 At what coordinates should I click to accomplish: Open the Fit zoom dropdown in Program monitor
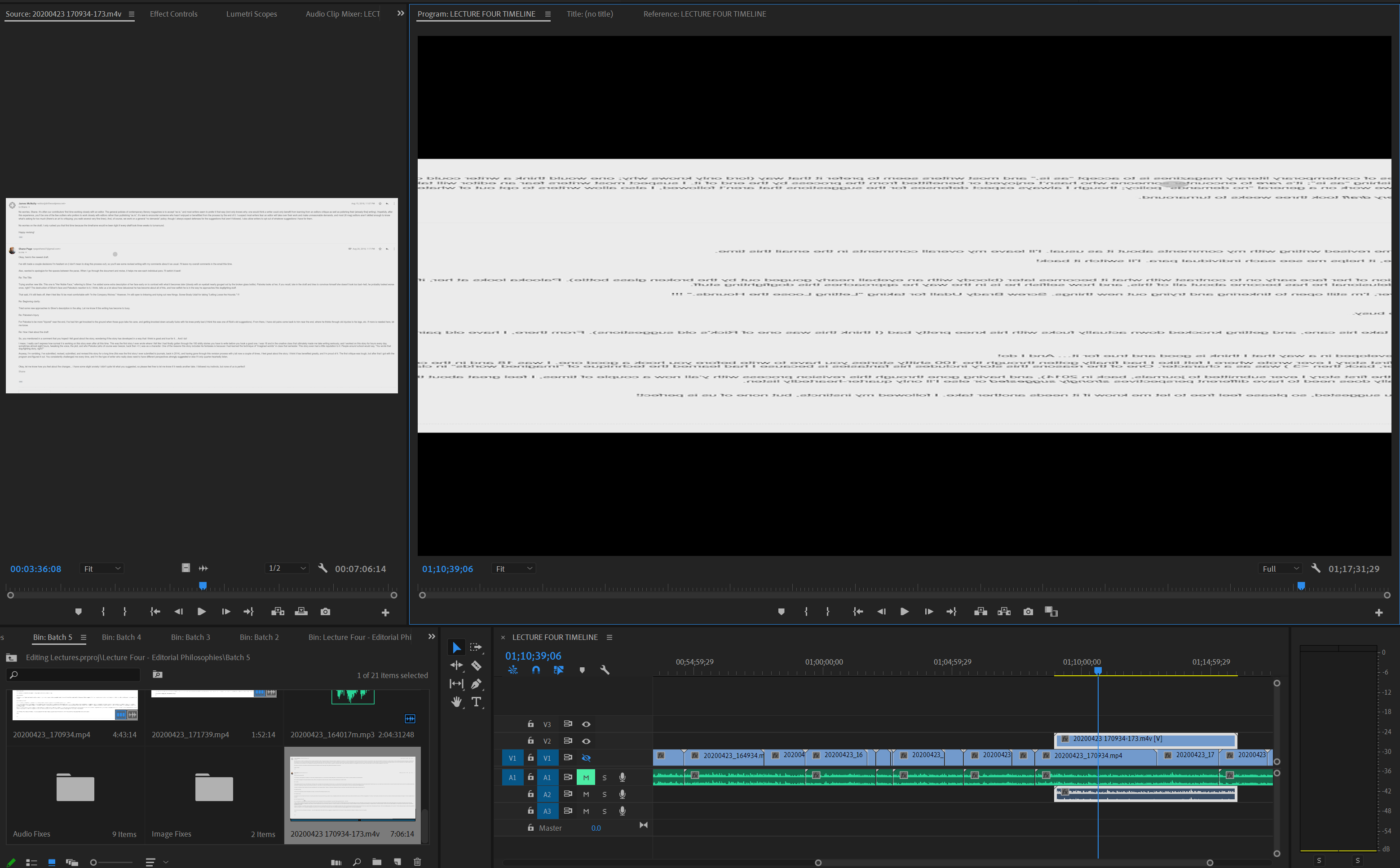[x=513, y=568]
